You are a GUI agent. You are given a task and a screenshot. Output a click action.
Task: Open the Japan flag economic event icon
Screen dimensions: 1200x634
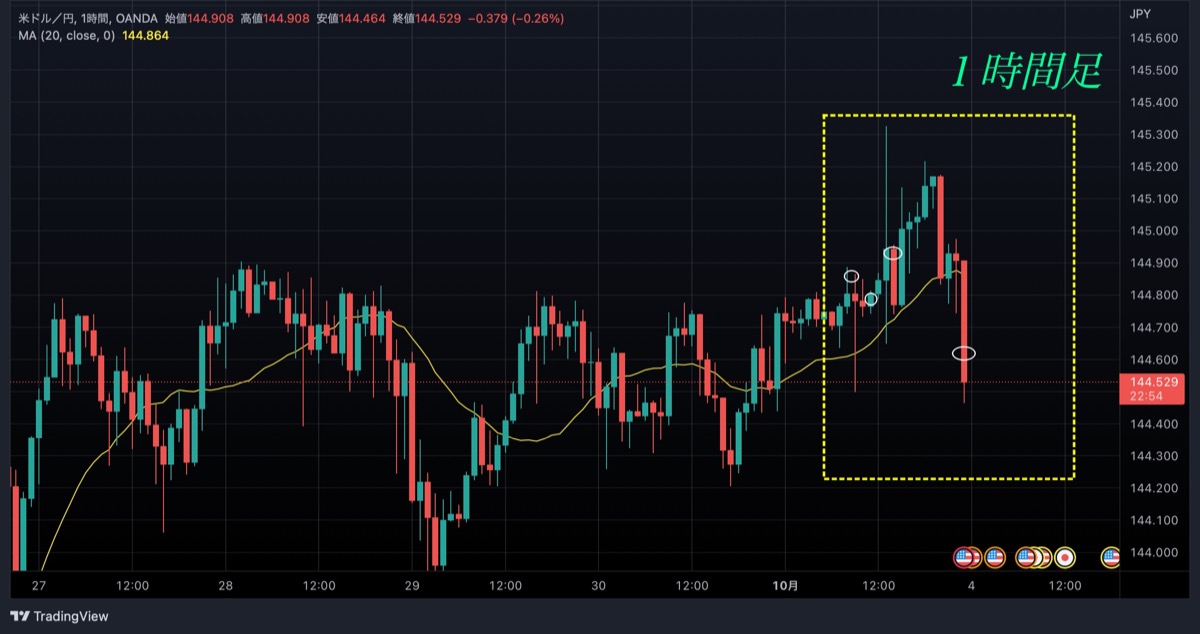pyautogui.click(x=1066, y=557)
